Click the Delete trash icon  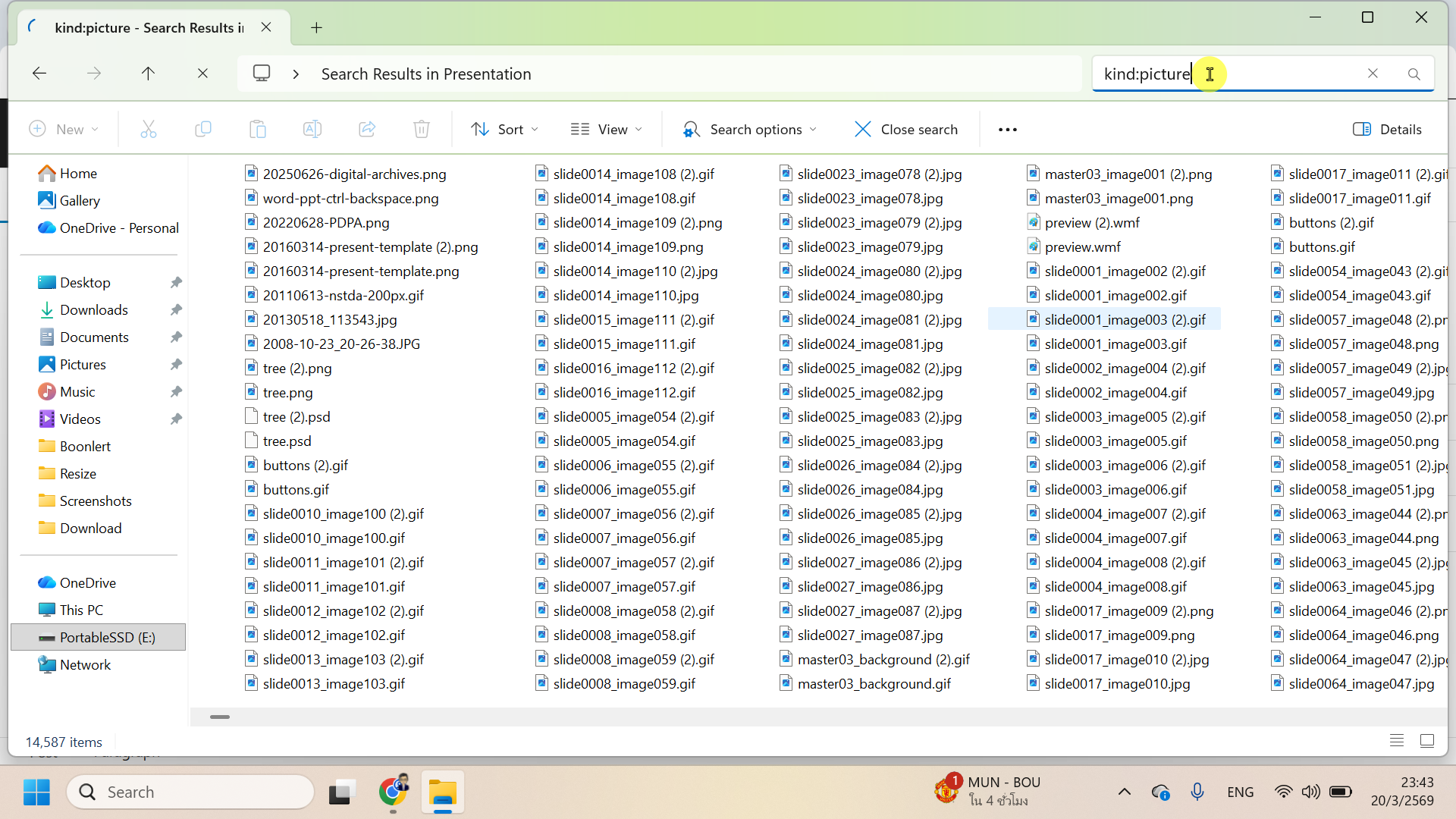coord(422,130)
